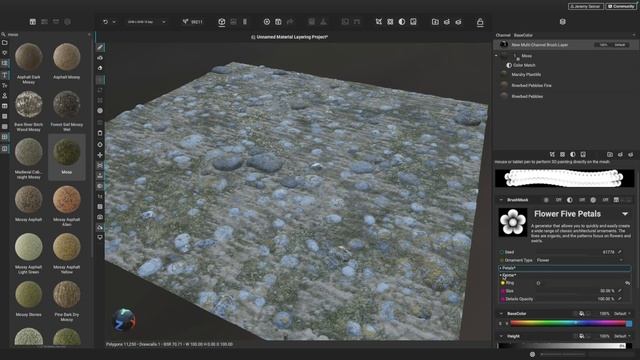Click the orientation gizmo in the viewport corner
The width and height of the screenshot is (640, 360).
[124, 319]
